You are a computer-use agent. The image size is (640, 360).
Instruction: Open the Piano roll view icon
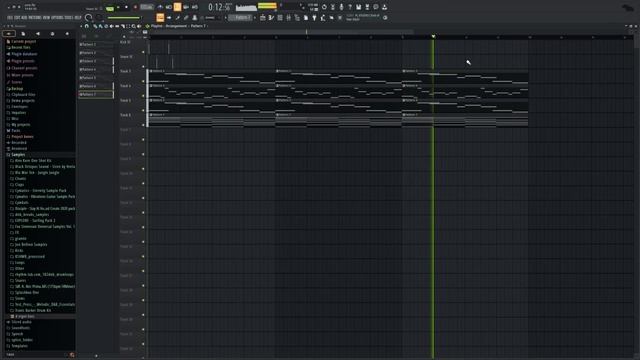click(x=271, y=18)
